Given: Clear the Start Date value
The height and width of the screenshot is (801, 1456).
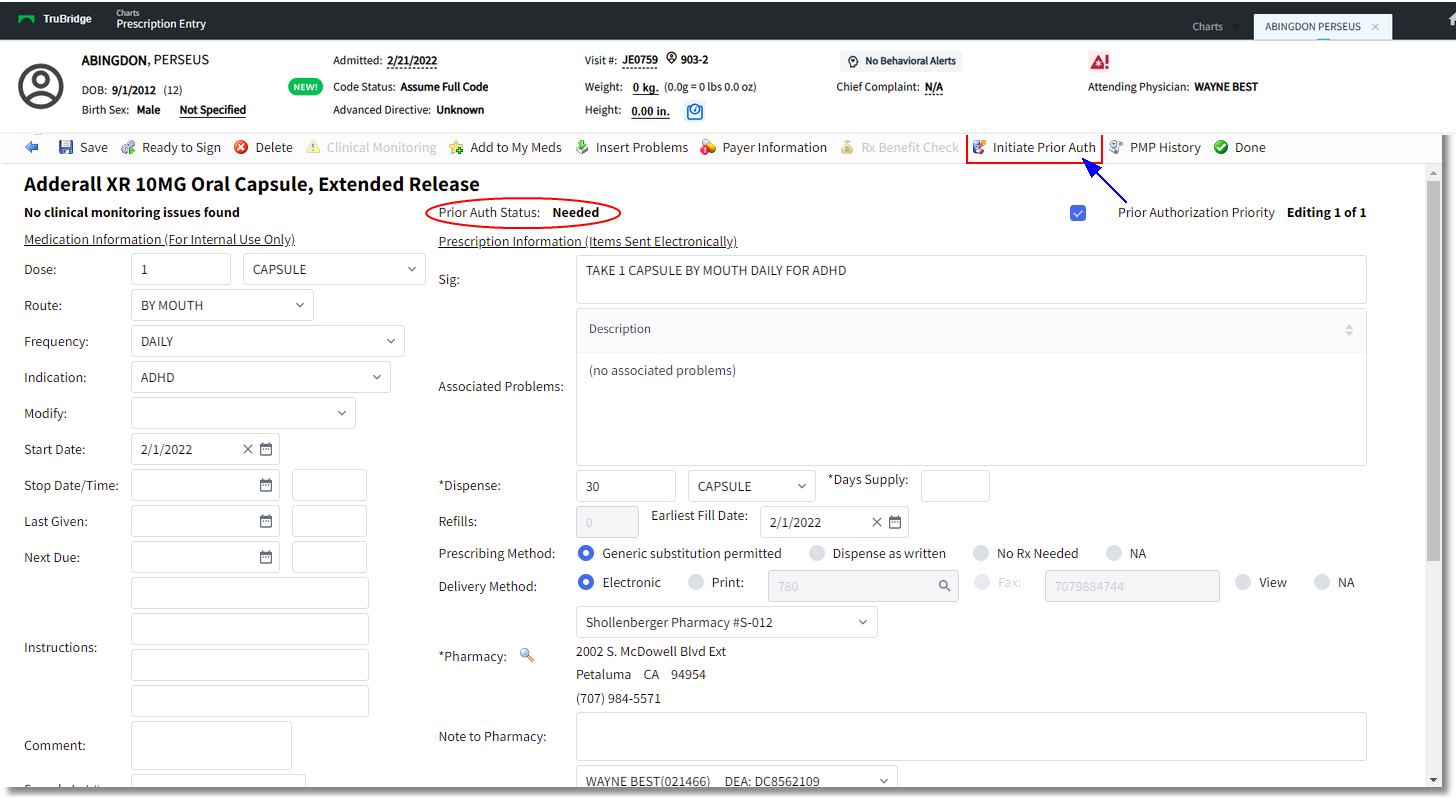Looking at the screenshot, I should (x=248, y=449).
